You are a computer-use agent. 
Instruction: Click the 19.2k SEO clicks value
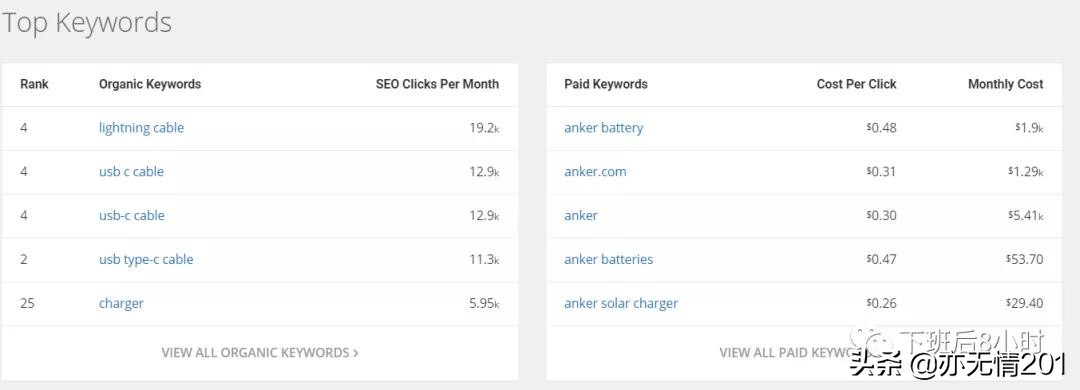pyautogui.click(x=484, y=128)
